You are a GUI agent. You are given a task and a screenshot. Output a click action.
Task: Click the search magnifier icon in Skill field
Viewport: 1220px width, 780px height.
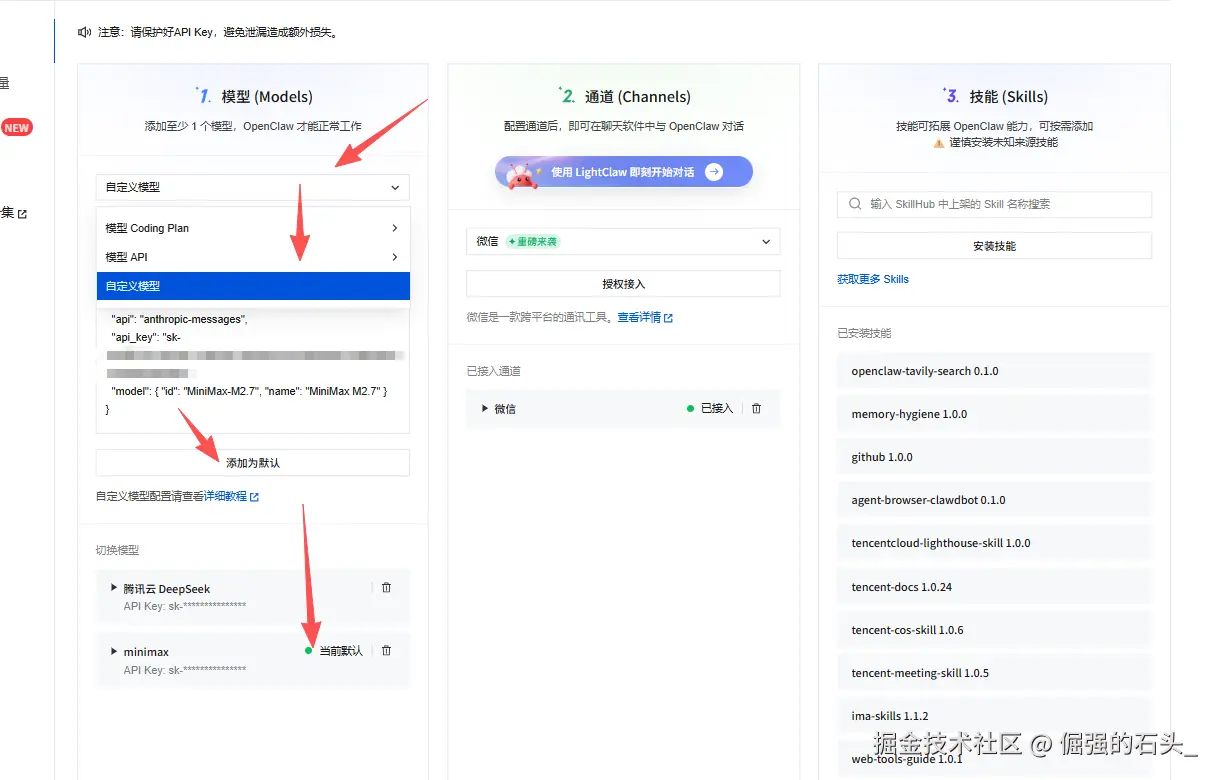[x=855, y=204]
